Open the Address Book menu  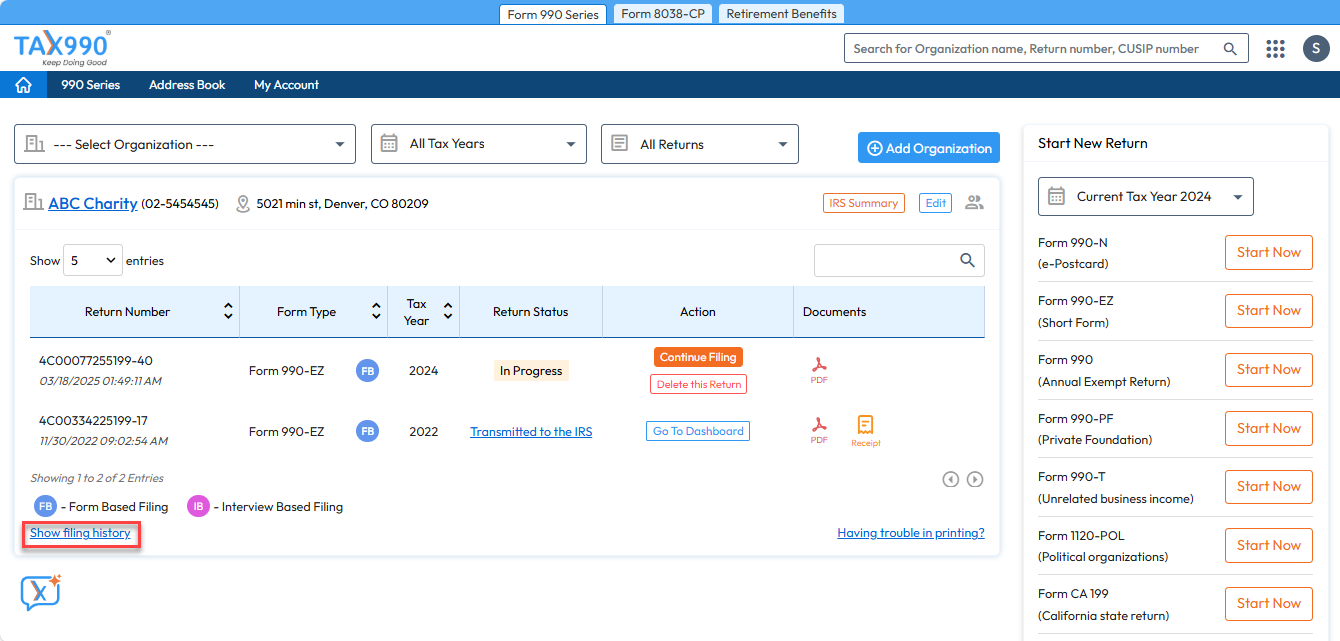(187, 85)
